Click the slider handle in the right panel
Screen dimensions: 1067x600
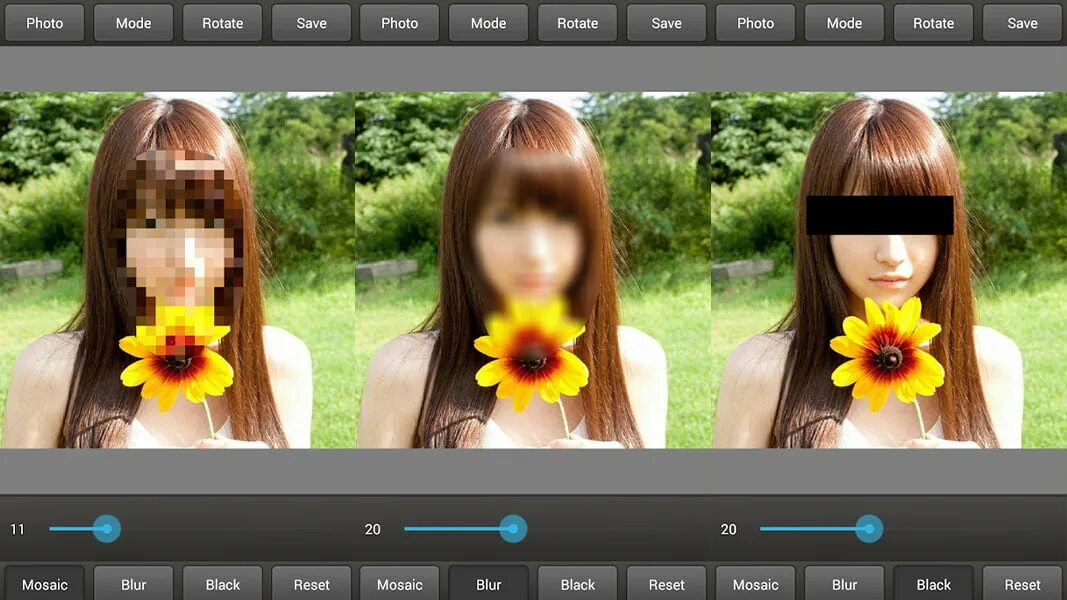(x=869, y=529)
